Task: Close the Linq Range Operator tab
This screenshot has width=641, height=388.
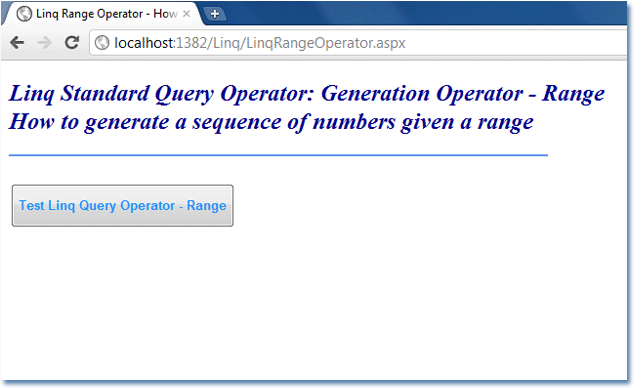Action: tap(186, 14)
